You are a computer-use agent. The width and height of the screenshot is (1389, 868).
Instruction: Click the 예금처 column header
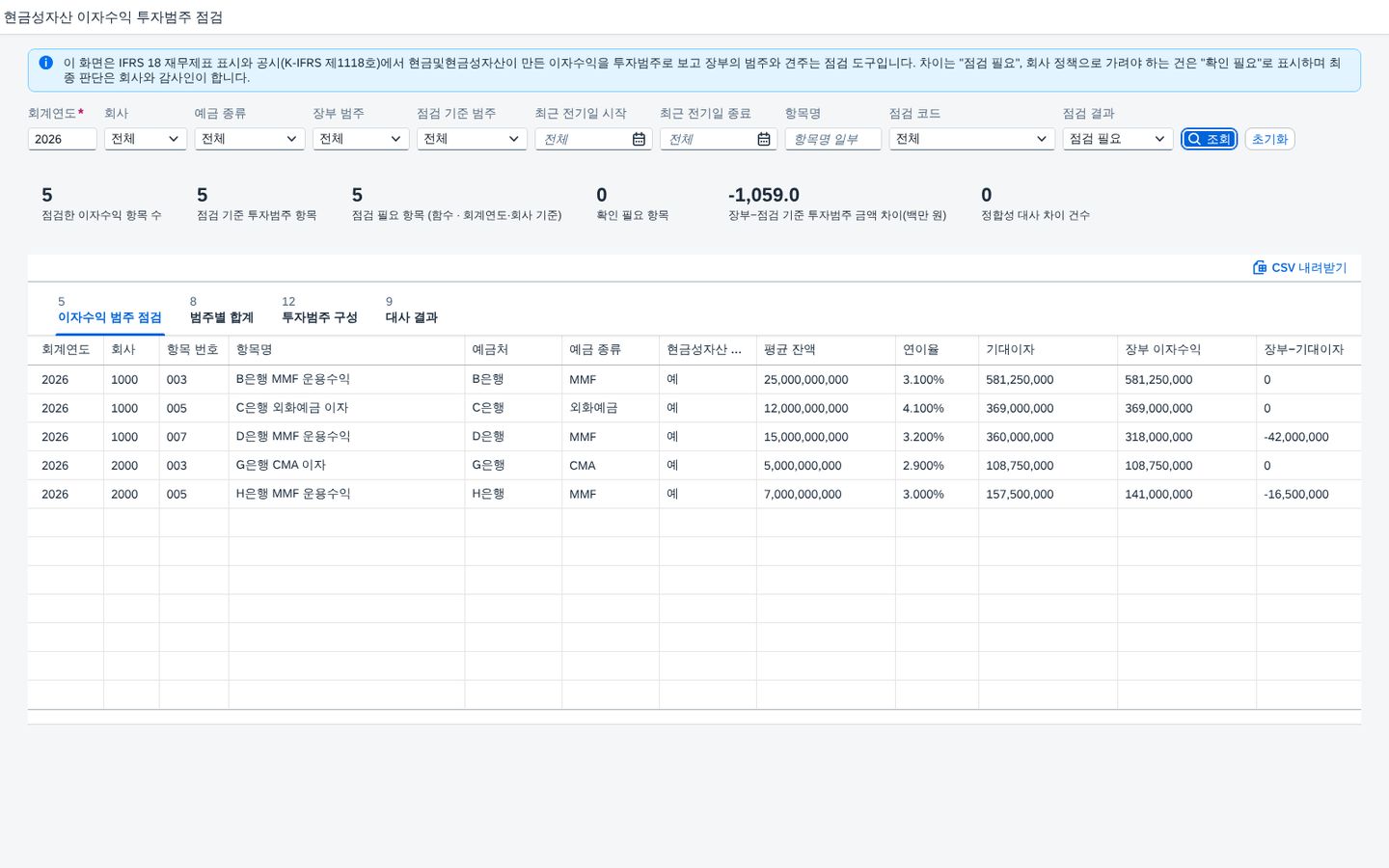513,350
